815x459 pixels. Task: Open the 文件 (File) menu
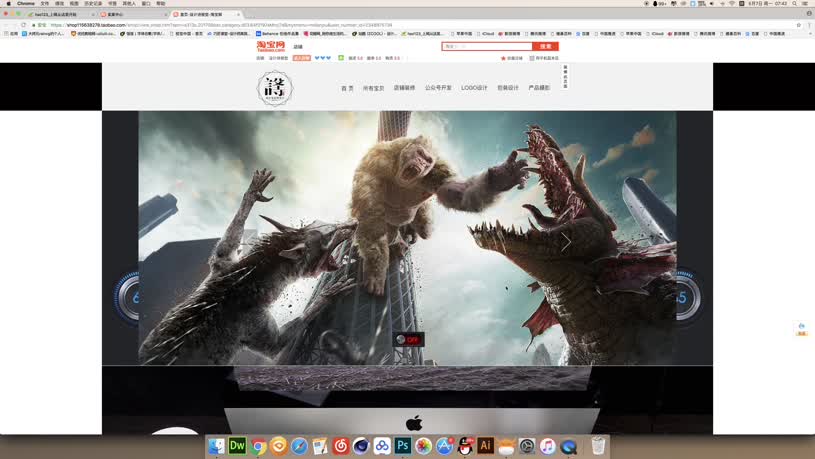(45, 3)
